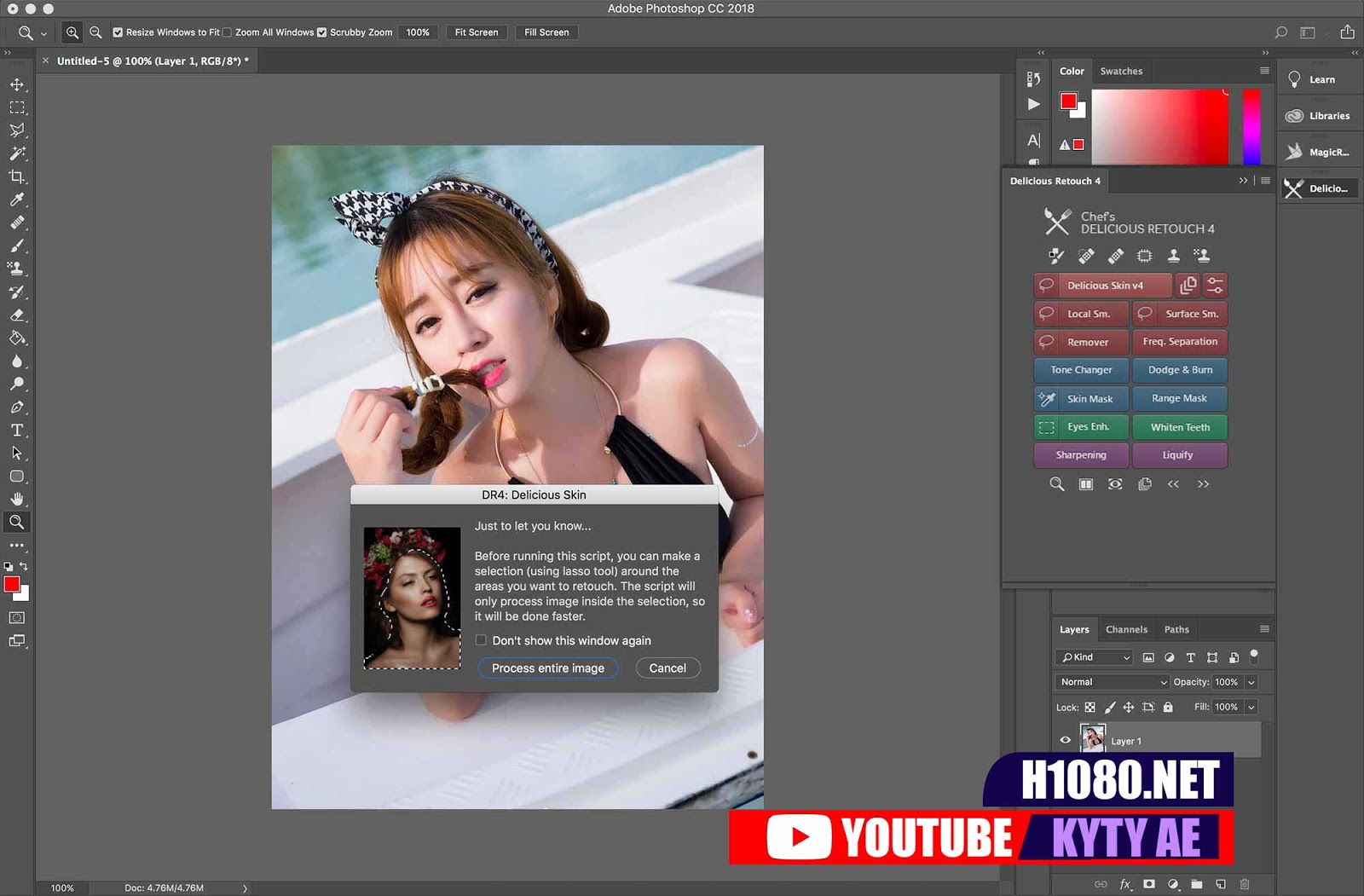Click the Process entire image button
The image size is (1364, 896).
[x=547, y=668]
